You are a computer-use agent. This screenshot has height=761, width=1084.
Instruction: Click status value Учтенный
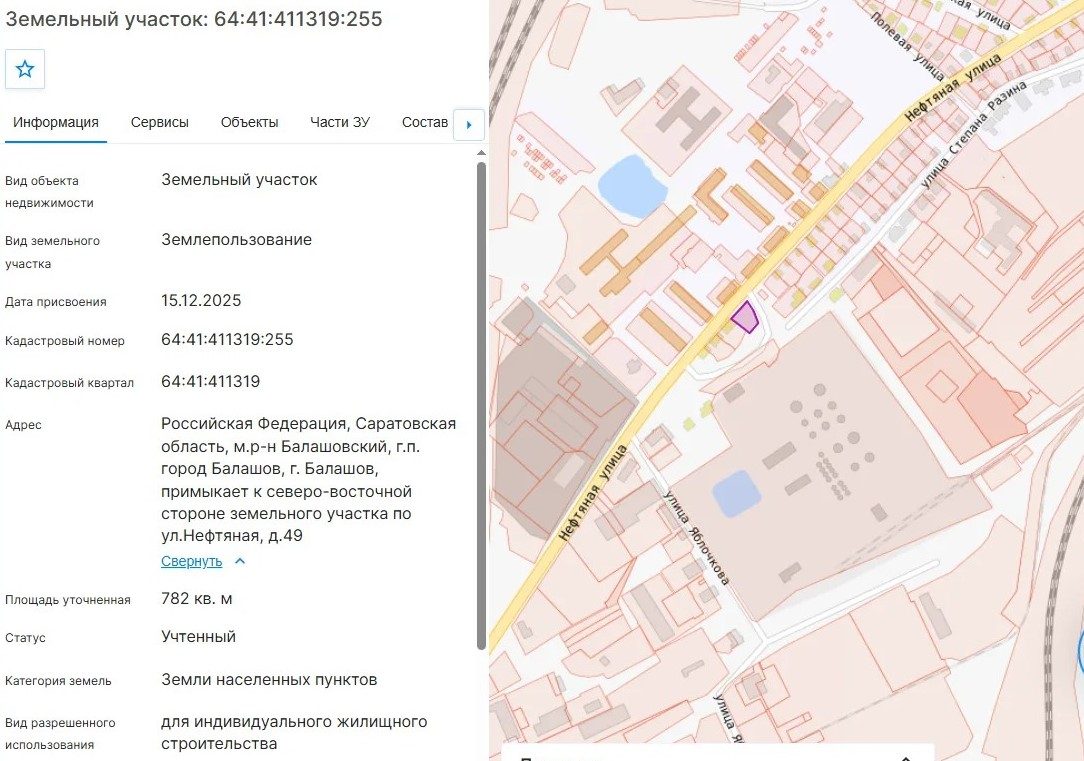pyautogui.click(x=198, y=637)
